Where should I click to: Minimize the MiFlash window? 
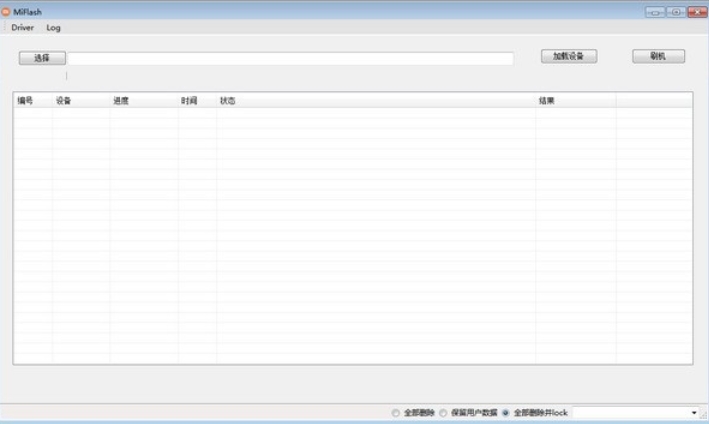655,12
